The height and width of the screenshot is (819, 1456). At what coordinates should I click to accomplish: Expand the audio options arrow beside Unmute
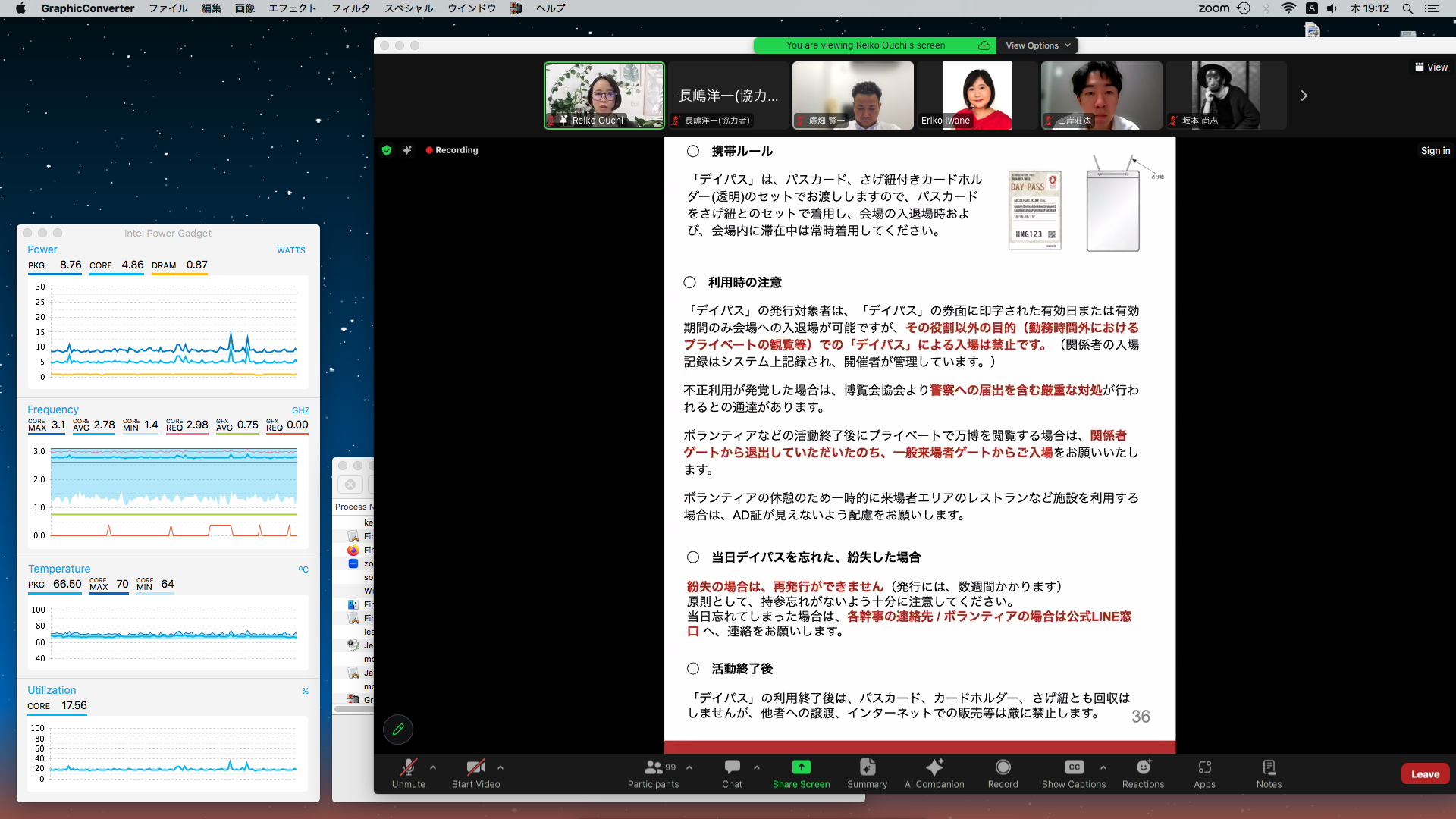pos(433,767)
